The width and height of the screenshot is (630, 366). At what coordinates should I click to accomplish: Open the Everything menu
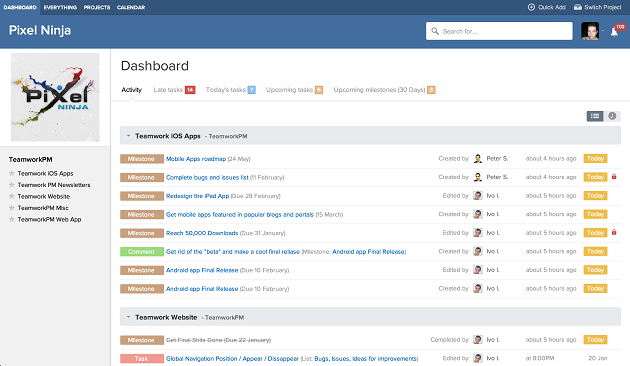coord(60,7)
